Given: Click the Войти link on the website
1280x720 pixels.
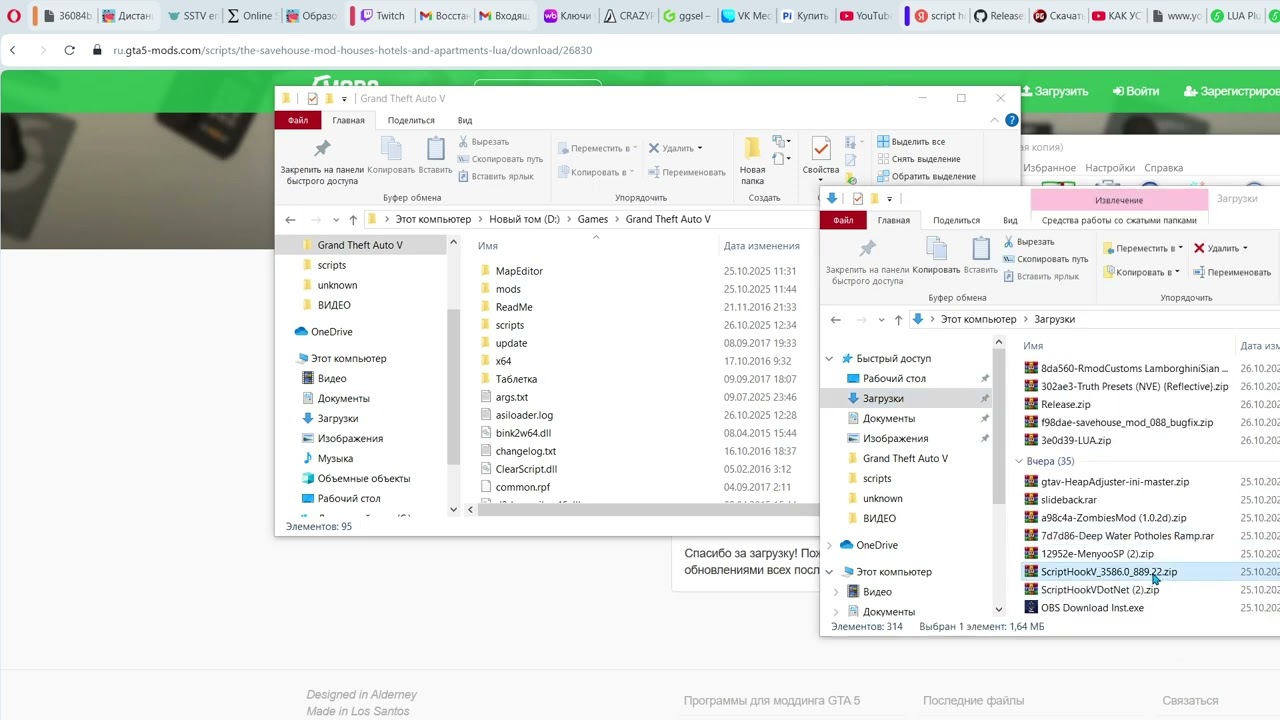Looking at the screenshot, I should (1134, 91).
